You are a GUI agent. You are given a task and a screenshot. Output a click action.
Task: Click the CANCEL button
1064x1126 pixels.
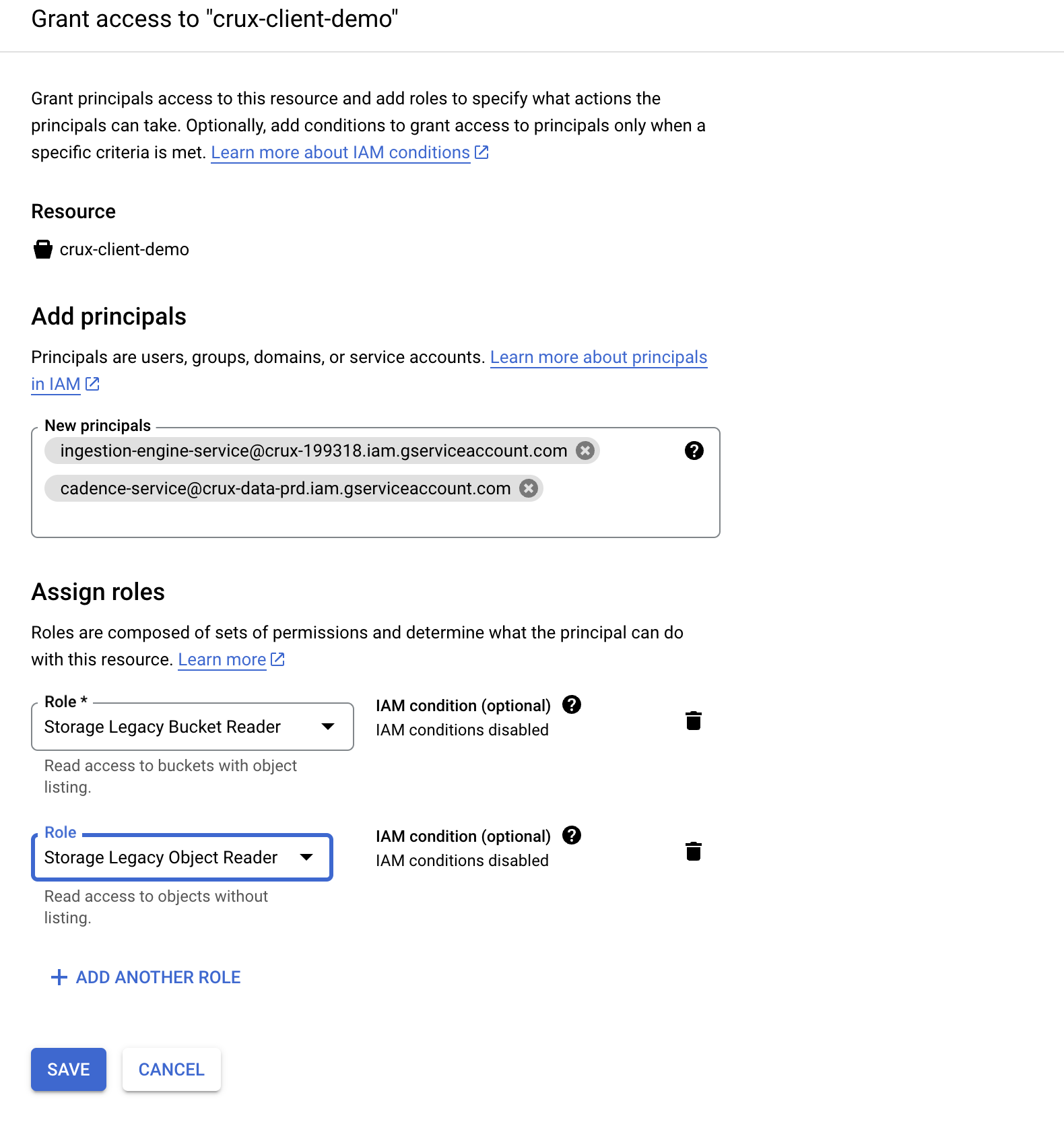[x=172, y=1069]
